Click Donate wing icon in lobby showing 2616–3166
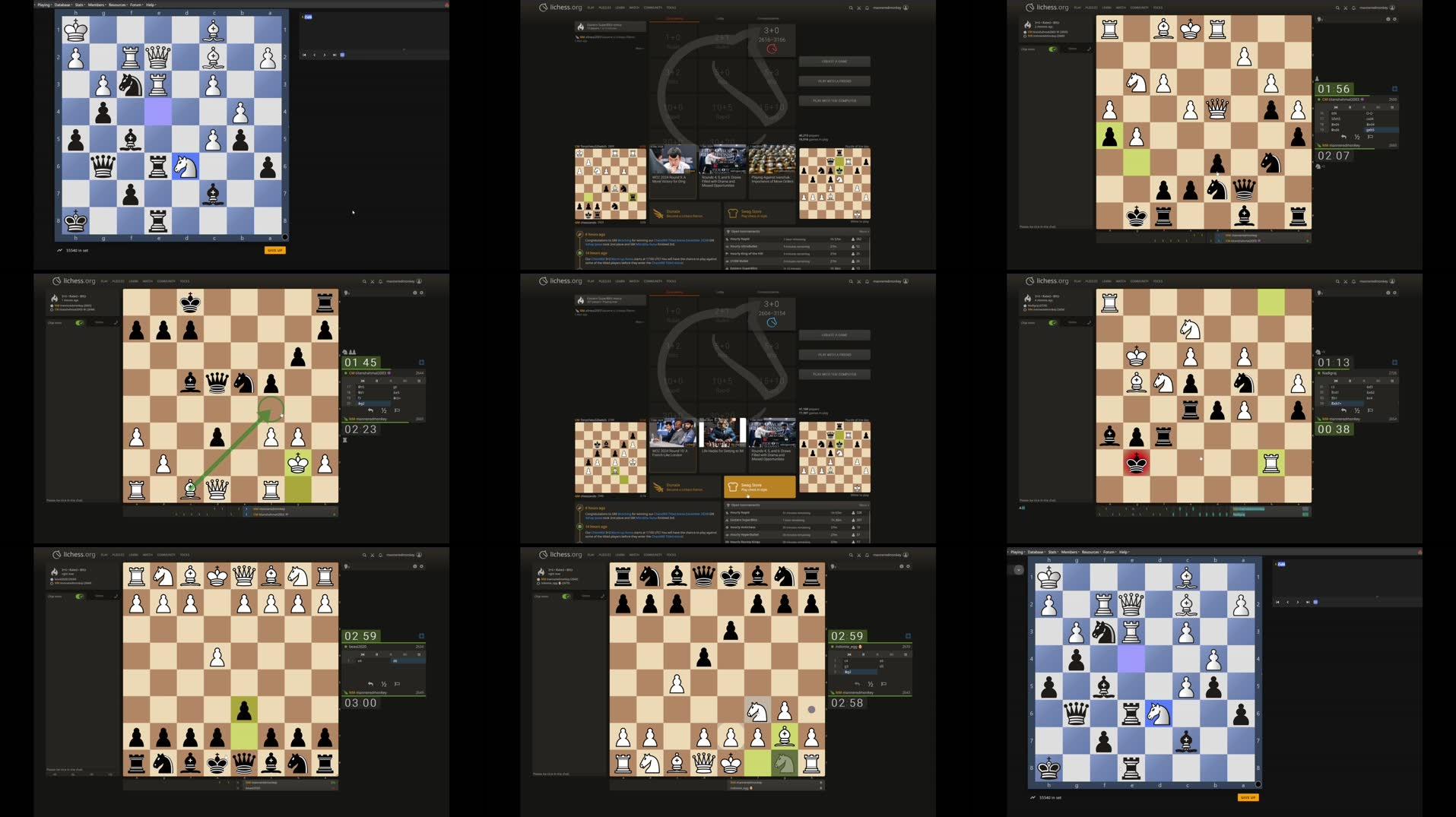Image resolution: width=1456 pixels, height=817 pixels. [658, 214]
